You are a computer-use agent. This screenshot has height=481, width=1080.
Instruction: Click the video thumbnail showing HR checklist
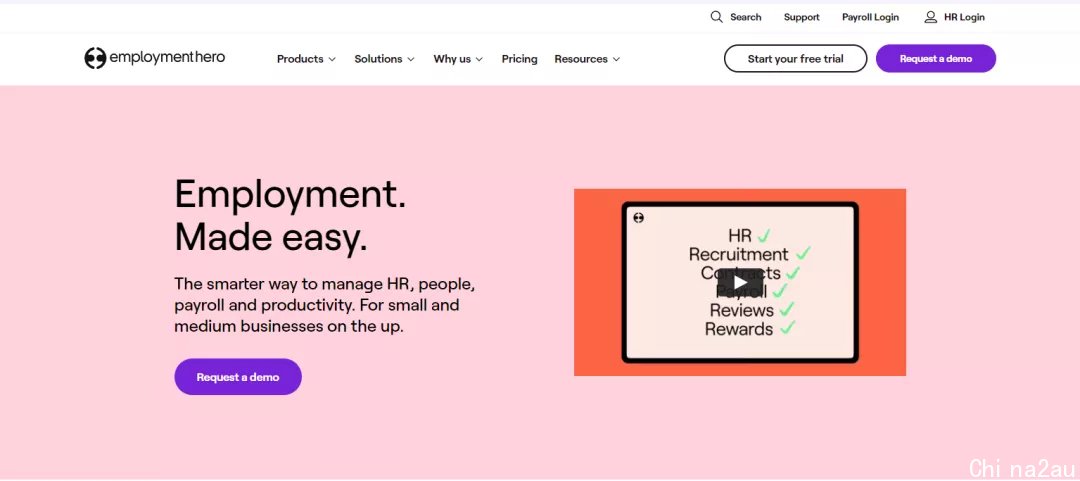point(740,283)
